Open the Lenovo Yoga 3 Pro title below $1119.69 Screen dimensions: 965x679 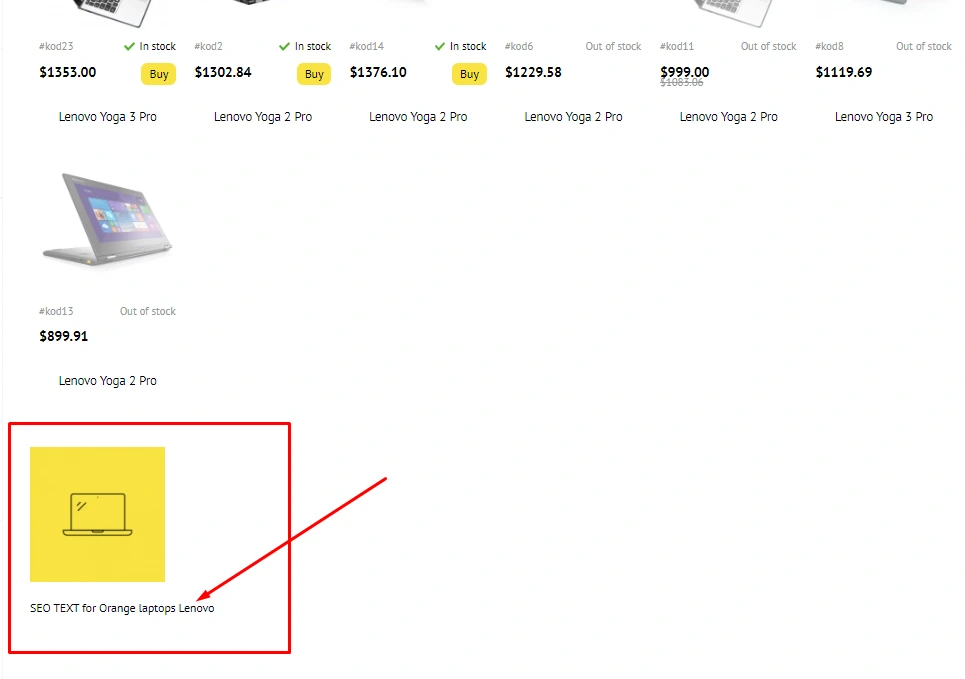tap(884, 117)
